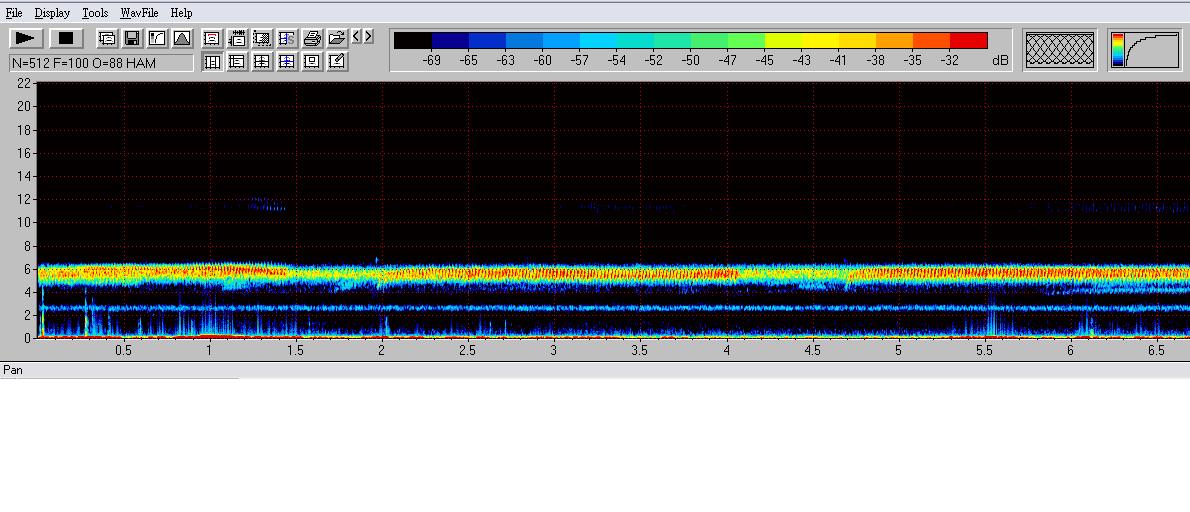Click the printer icon
The width and height of the screenshot is (1190, 512).
pos(312,38)
